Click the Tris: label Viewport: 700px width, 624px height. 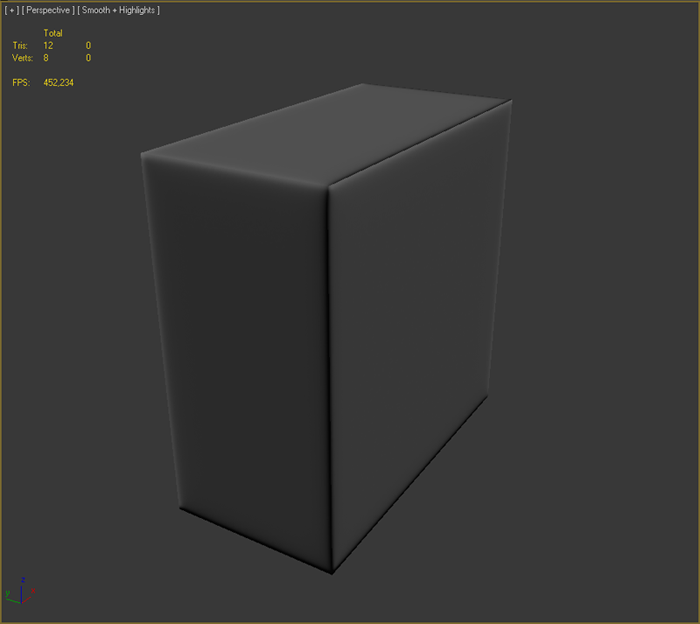click(20, 46)
